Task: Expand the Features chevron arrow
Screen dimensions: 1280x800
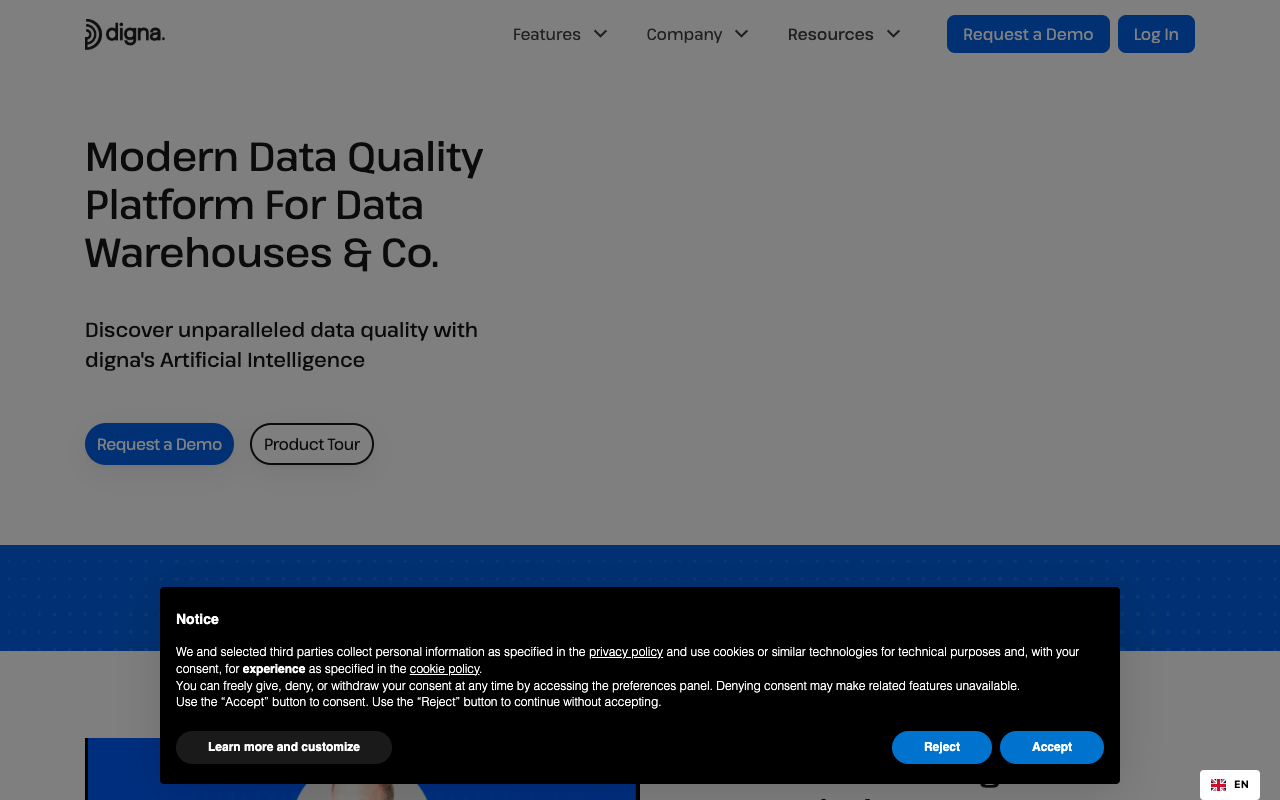Action: click(600, 34)
